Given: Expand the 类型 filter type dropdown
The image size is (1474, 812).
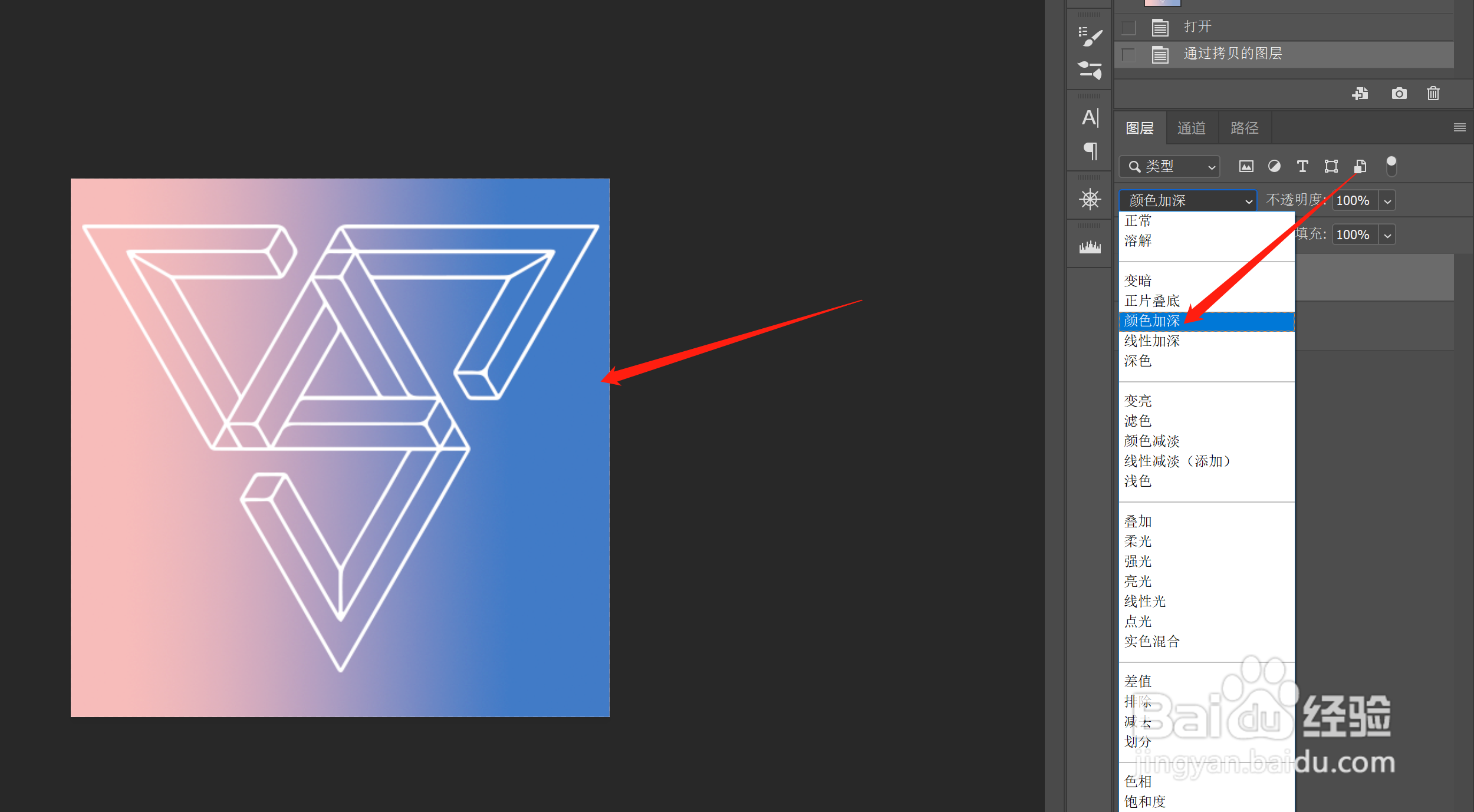Looking at the screenshot, I should pyautogui.click(x=1169, y=167).
